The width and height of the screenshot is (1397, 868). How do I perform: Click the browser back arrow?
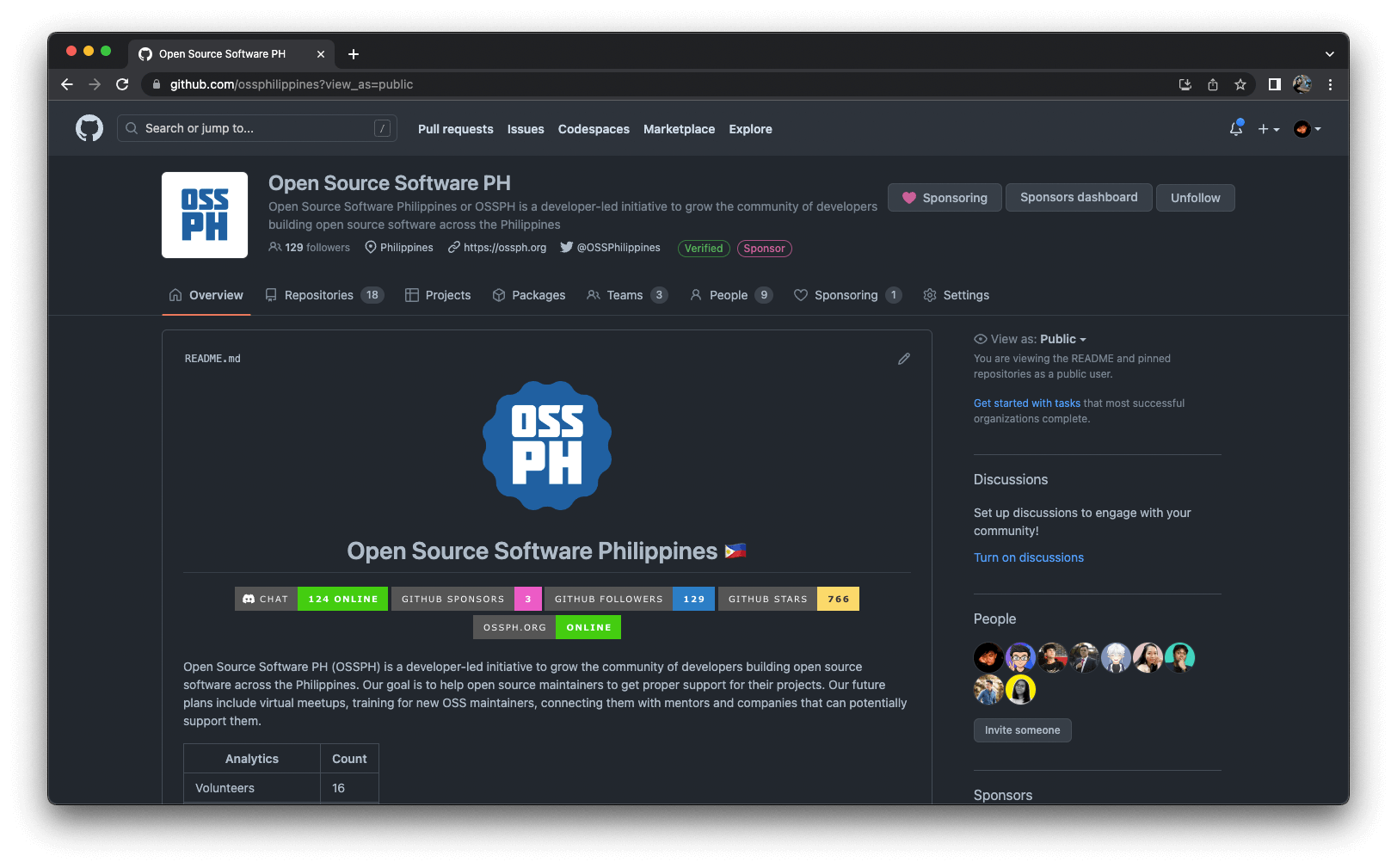coord(67,84)
